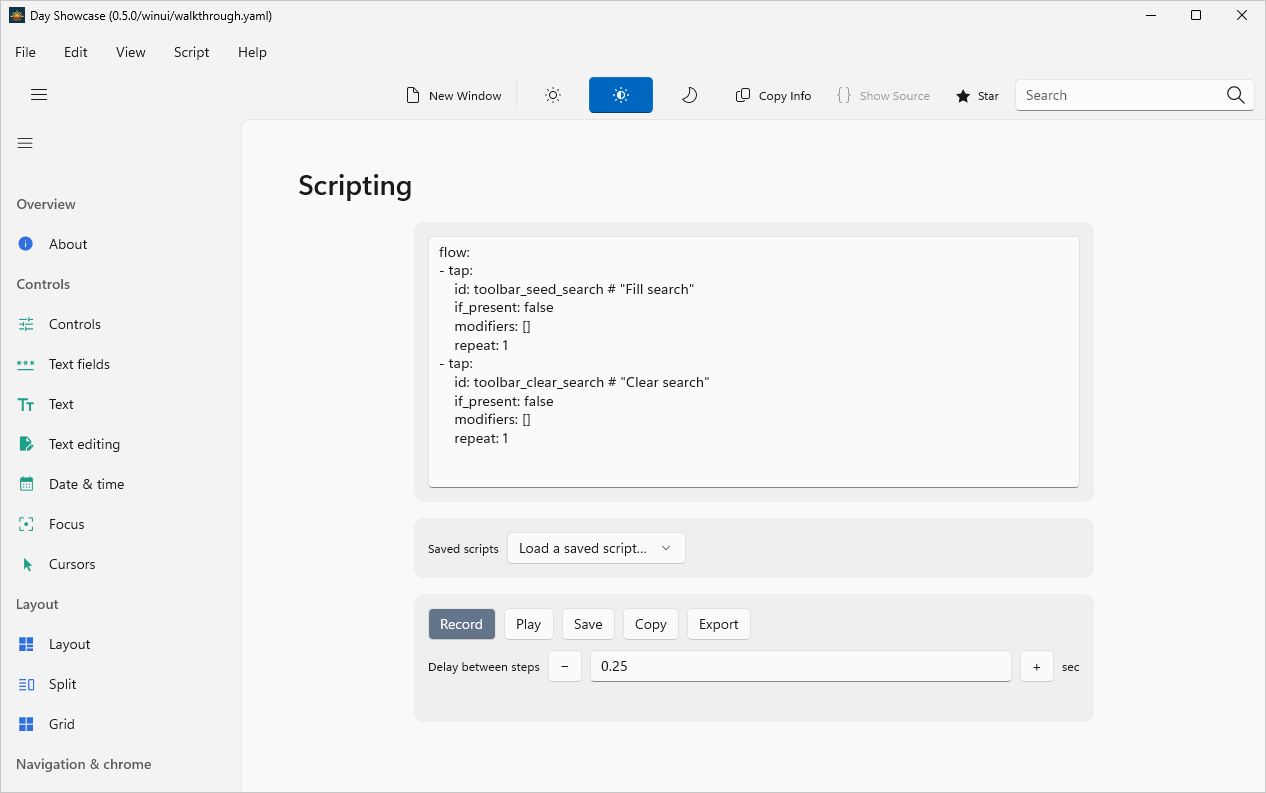Switch to light theme sun icon
1266x793 pixels.
pyautogui.click(x=553, y=95)
